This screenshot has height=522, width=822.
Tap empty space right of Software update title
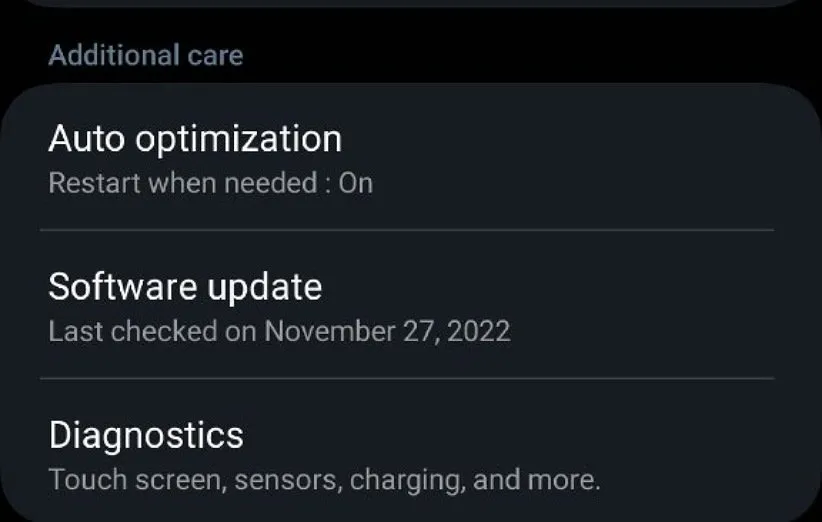(x=560, y=288)
